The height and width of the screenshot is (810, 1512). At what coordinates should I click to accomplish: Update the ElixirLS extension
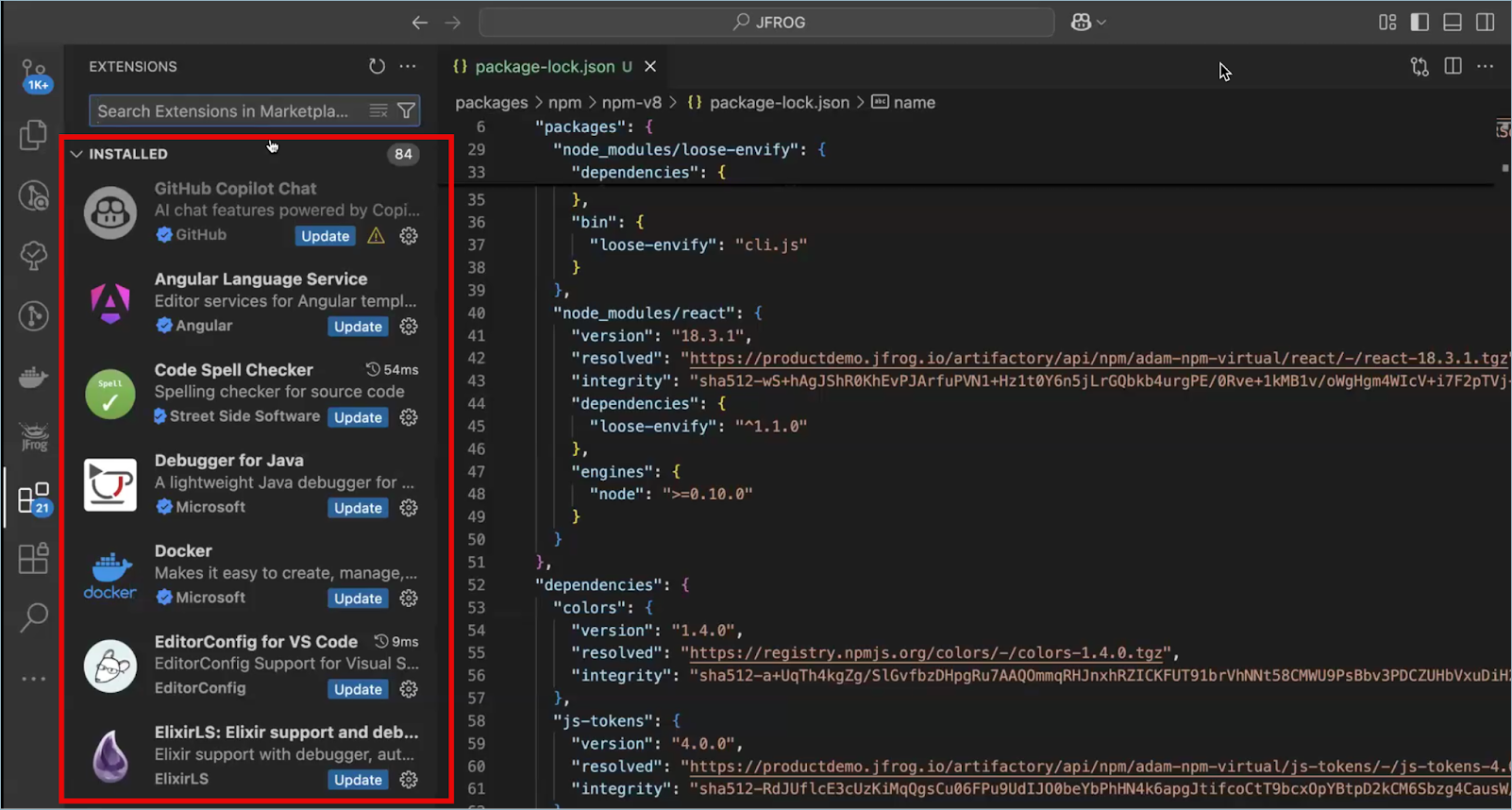point(358,780)
